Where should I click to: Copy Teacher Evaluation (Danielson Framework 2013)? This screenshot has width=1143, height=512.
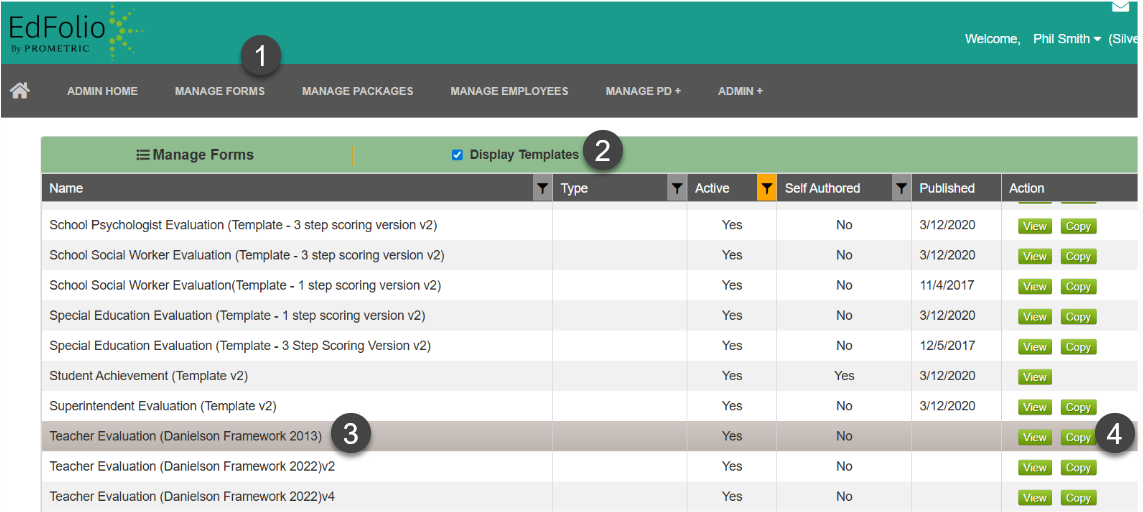(x=1078, y=437)
